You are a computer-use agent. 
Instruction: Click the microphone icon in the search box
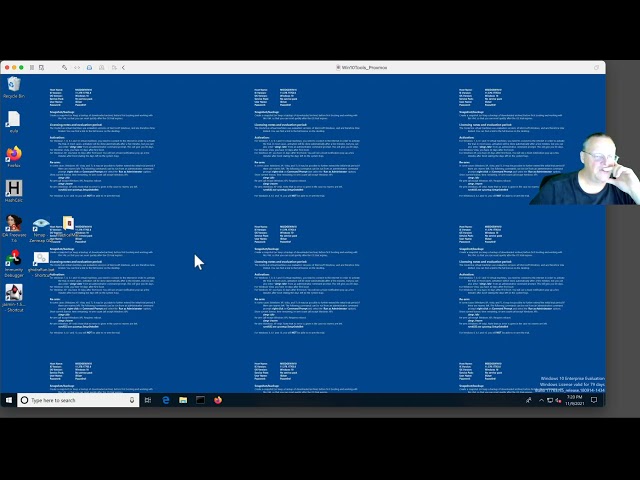tap(132, 400)
